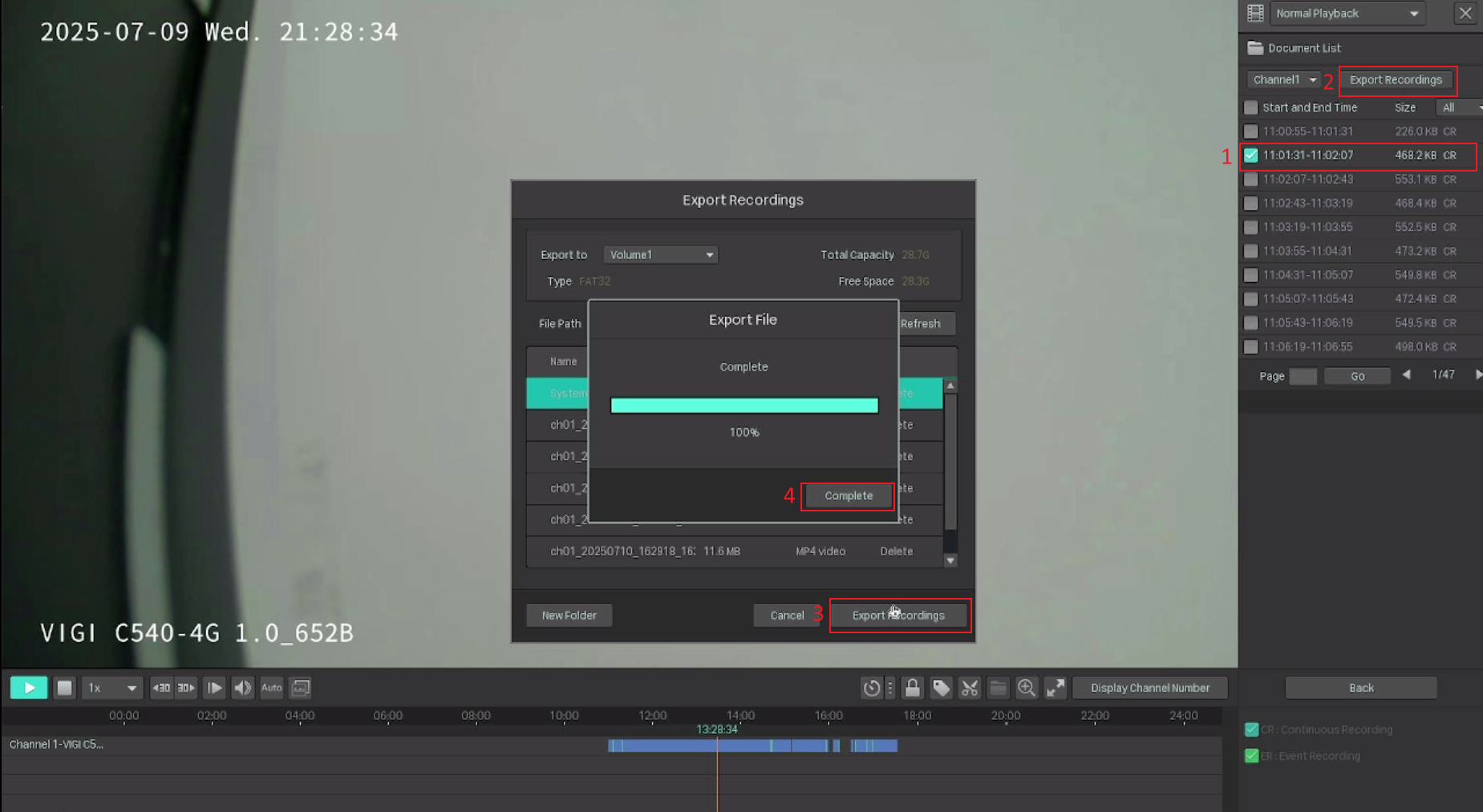
Task: Enter a page number in the Page field
Action: click(x=1303, y=376)
